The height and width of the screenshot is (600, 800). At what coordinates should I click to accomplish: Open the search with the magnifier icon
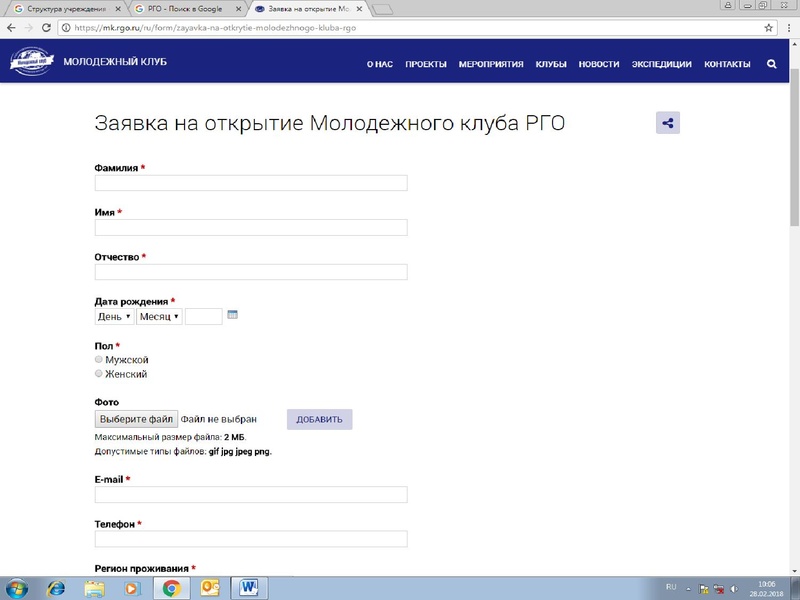pos(770,63)
